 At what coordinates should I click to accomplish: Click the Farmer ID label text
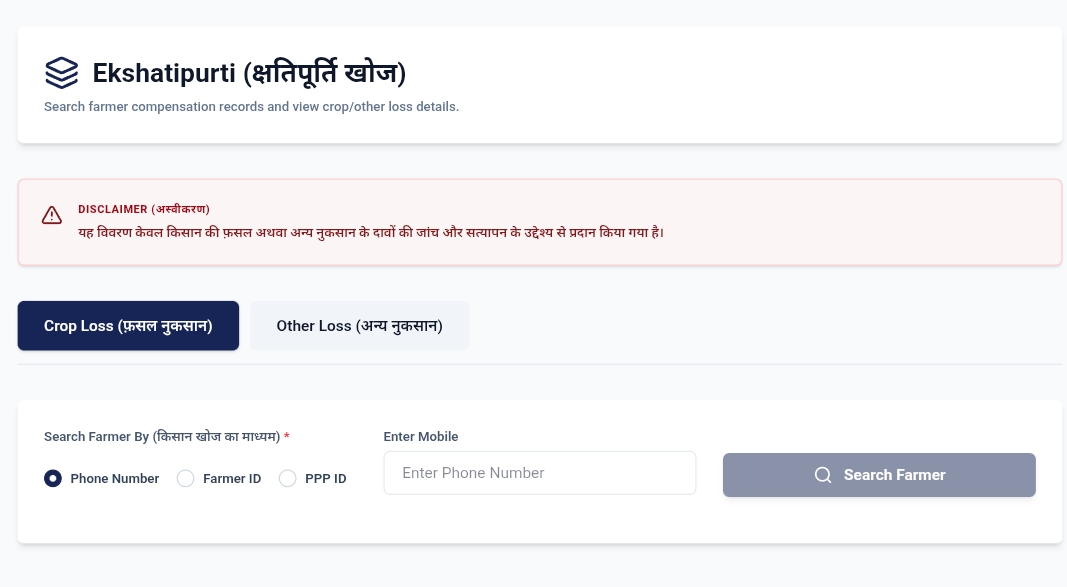[x=232, y=479]
